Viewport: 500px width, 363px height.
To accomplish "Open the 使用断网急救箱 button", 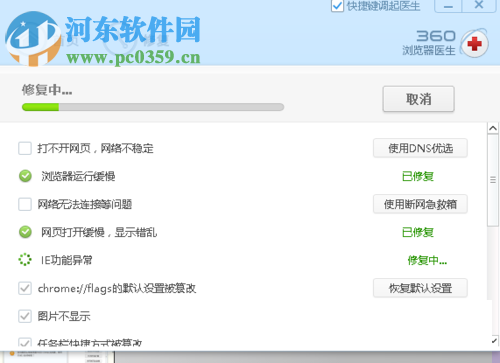I will [420, 204].
